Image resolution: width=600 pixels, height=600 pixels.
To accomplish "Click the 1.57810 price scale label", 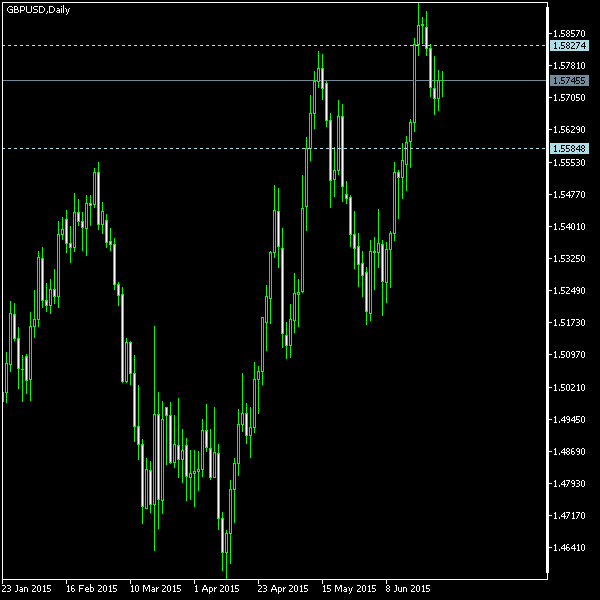I will 569,66.
